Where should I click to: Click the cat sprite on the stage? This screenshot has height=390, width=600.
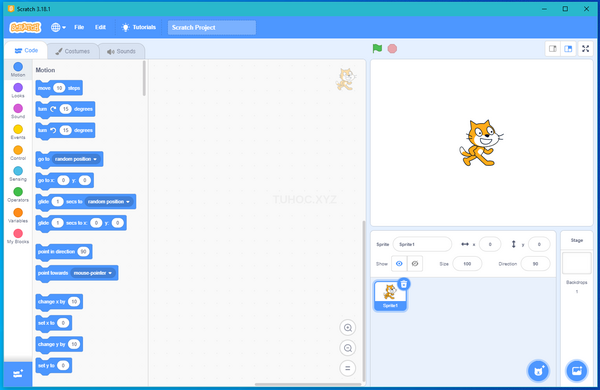(x=481, y=143)
